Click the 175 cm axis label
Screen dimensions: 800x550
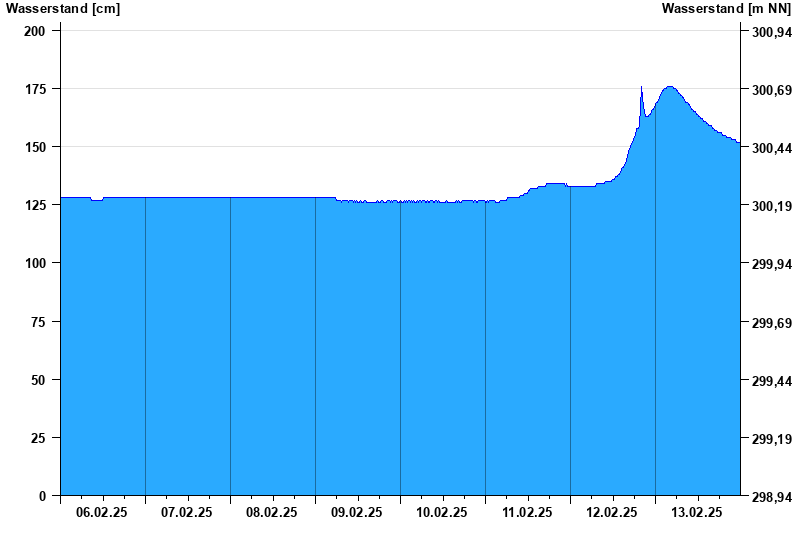(x=35, y=89)
